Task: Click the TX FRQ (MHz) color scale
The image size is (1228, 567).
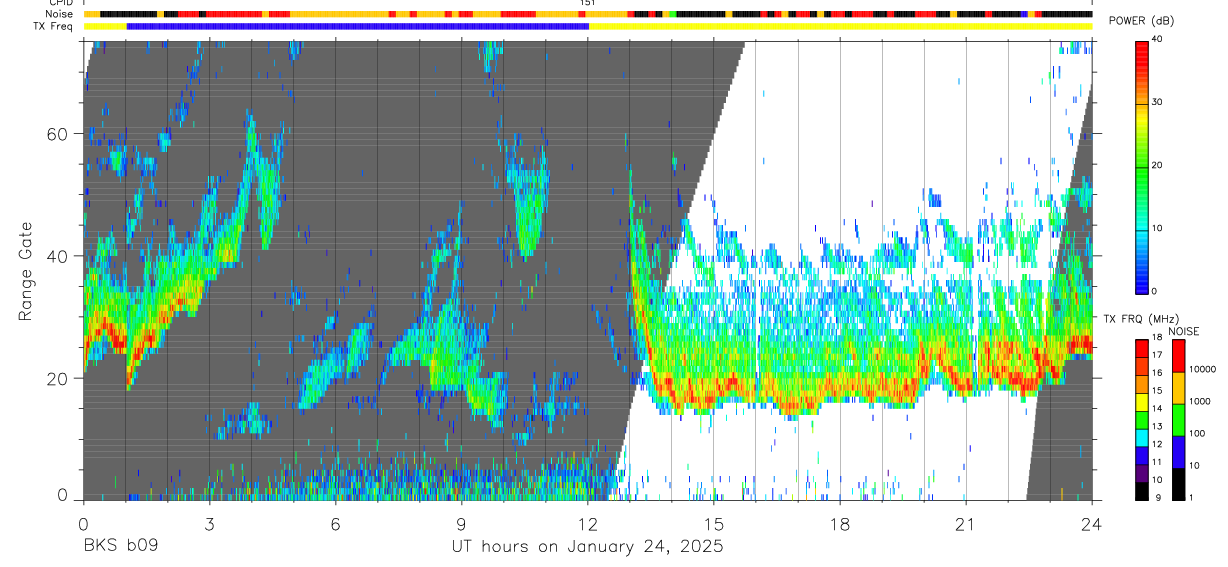Action: (x=1142, y=420)
